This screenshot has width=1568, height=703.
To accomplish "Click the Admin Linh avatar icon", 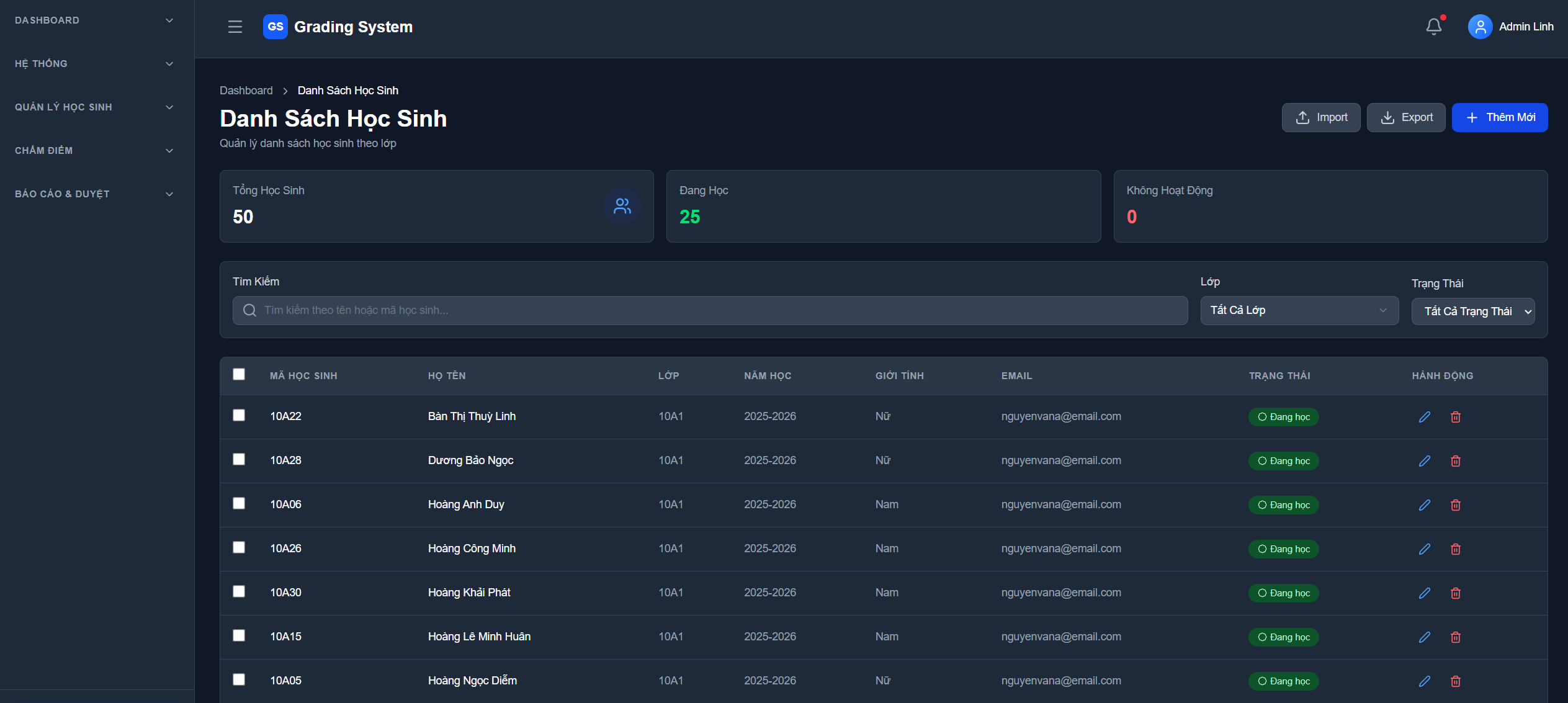I will [1480, 27].
